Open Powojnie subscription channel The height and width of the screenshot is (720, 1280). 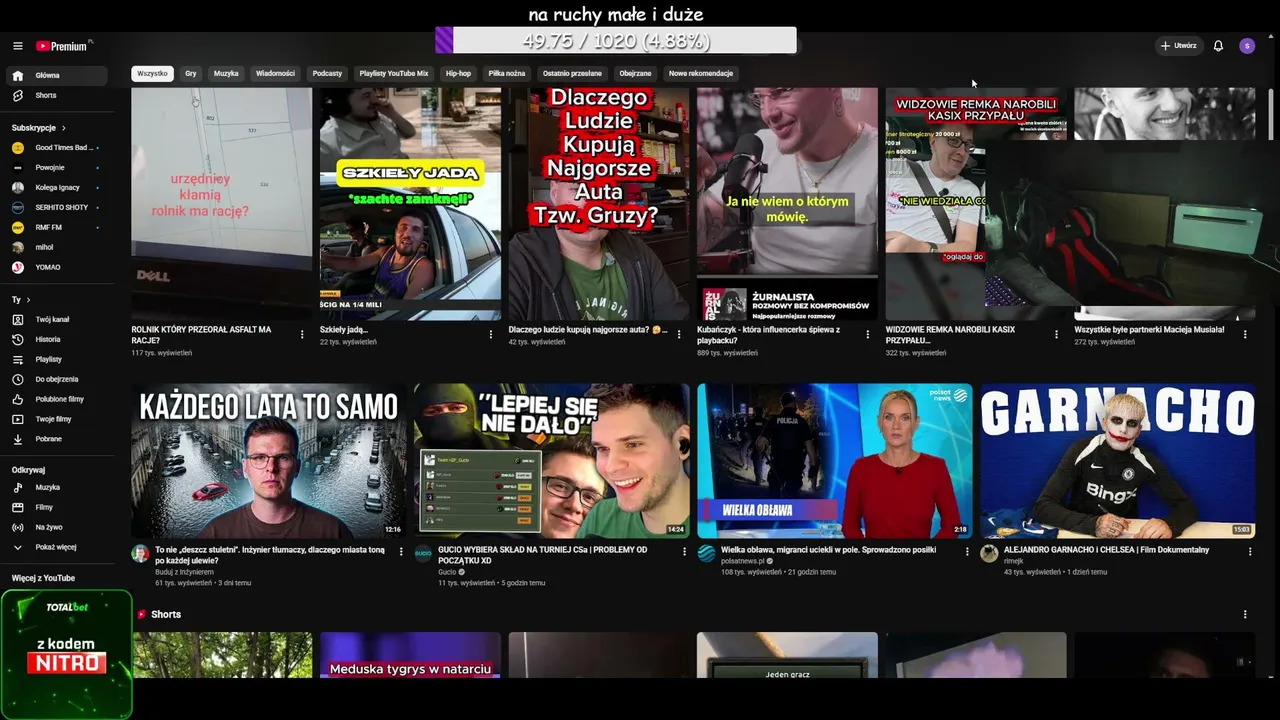pos(57,168)
